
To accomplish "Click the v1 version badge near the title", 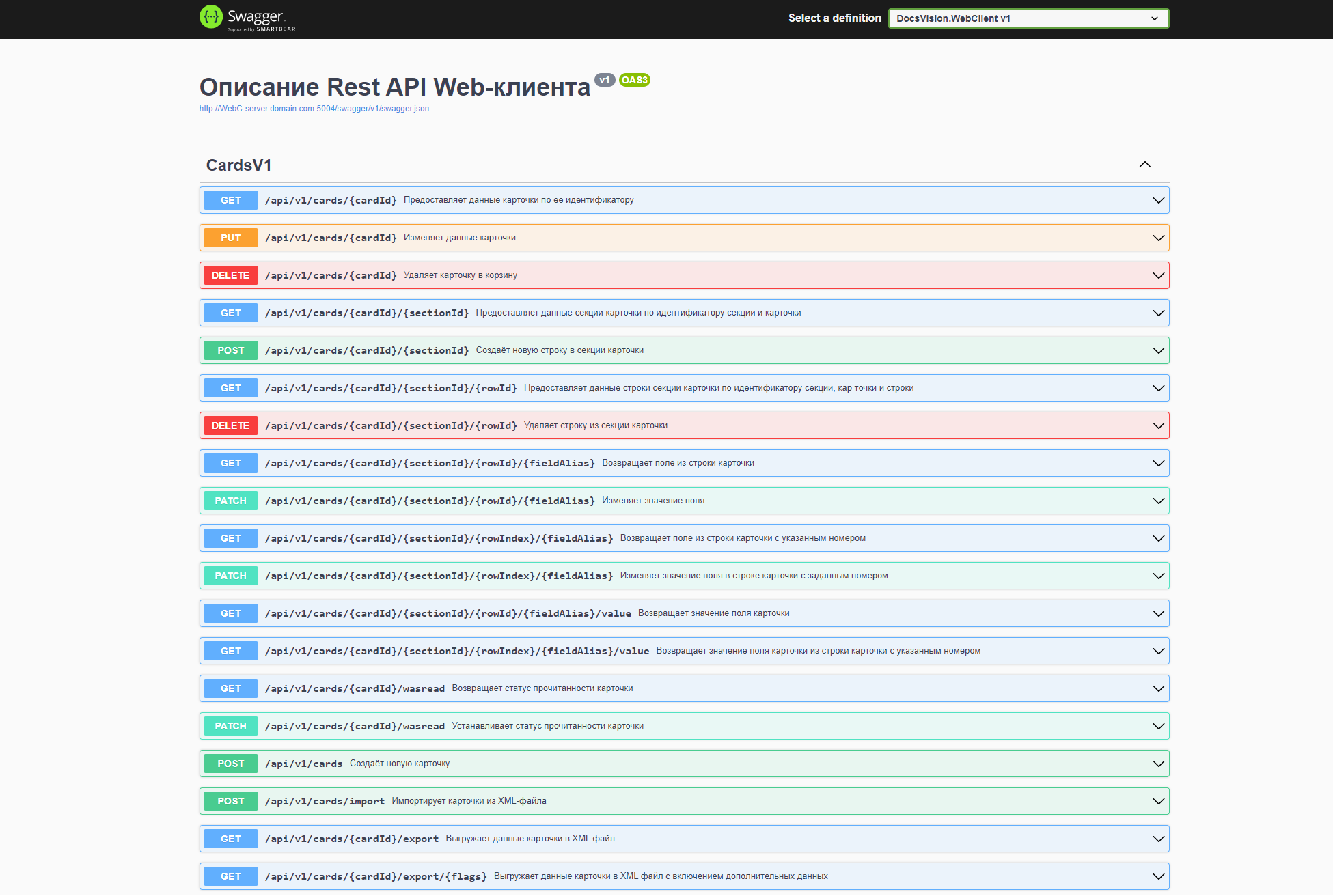I will click(x=604, y=80).
